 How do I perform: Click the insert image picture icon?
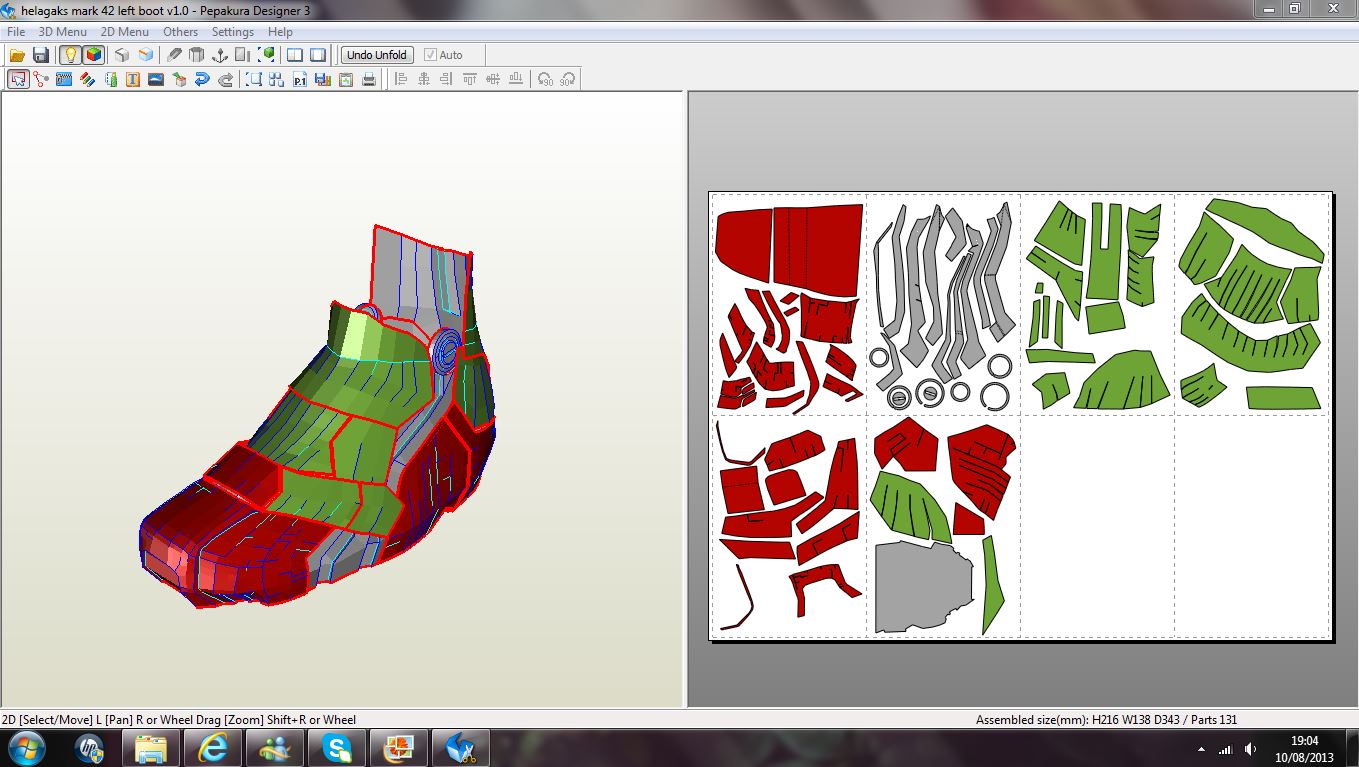(156, 79)
